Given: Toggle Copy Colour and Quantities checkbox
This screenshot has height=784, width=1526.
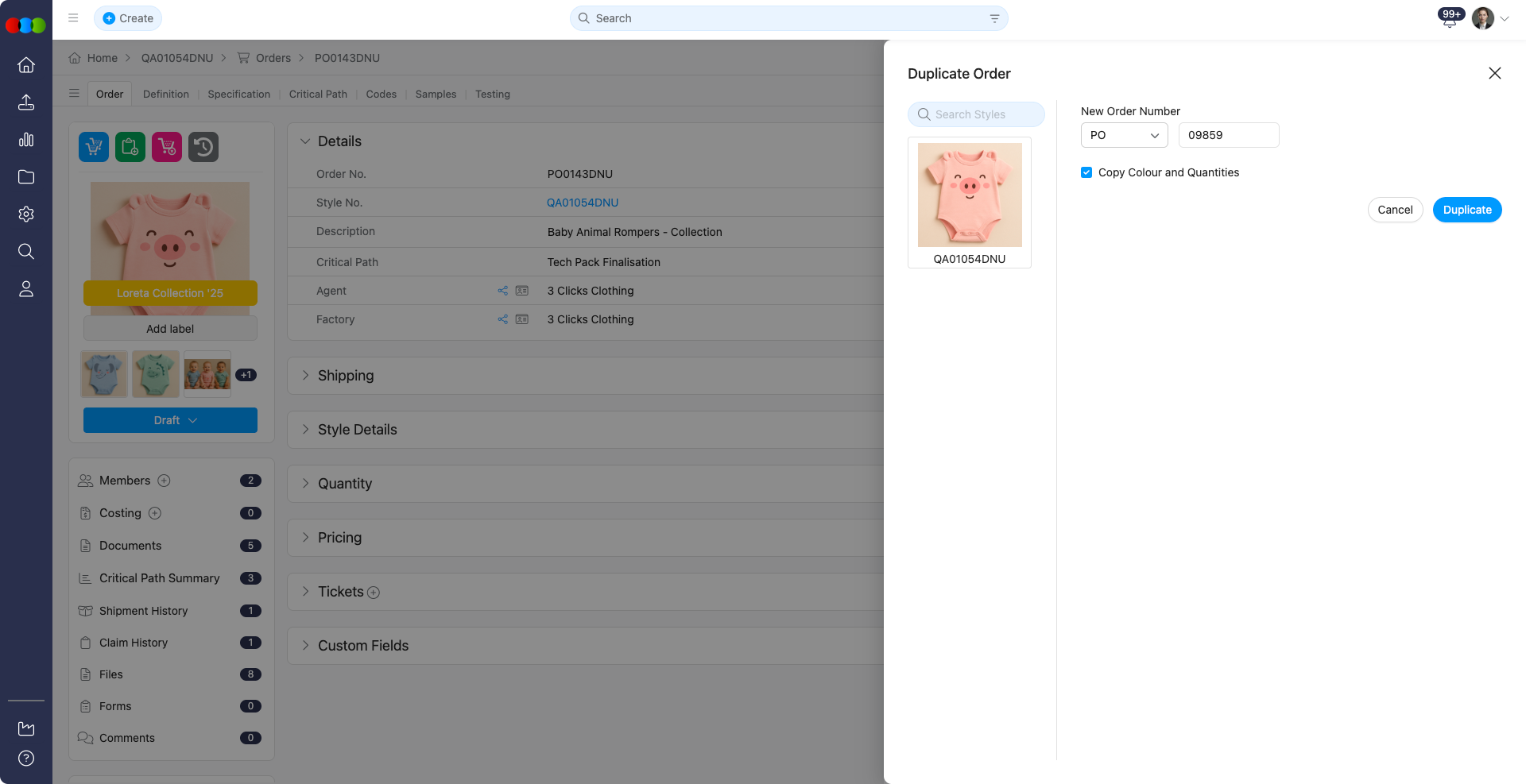Looking at the screenshot, I should (x=1086, y=172).
